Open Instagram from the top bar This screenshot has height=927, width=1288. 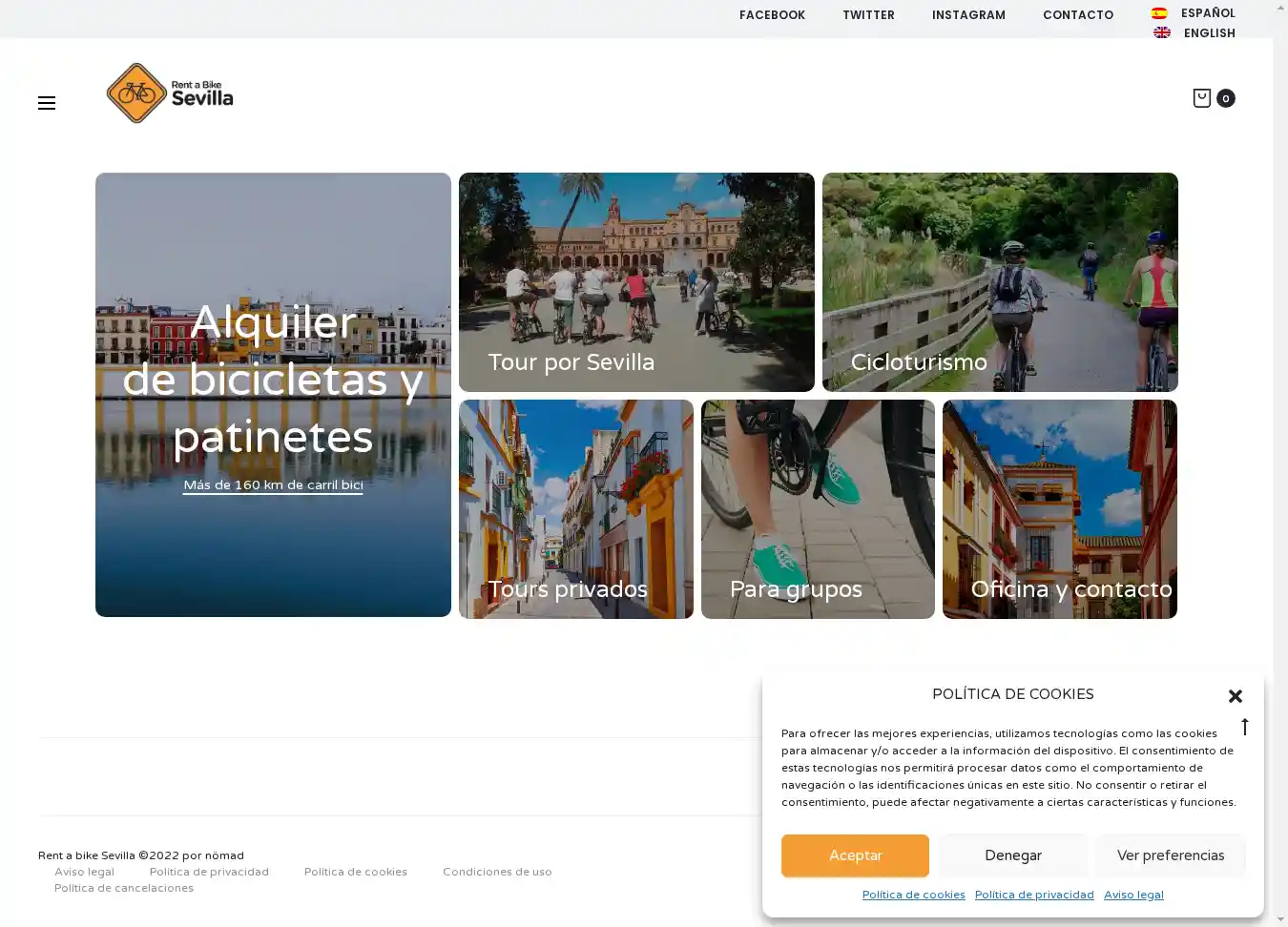[x=967, y=15]
